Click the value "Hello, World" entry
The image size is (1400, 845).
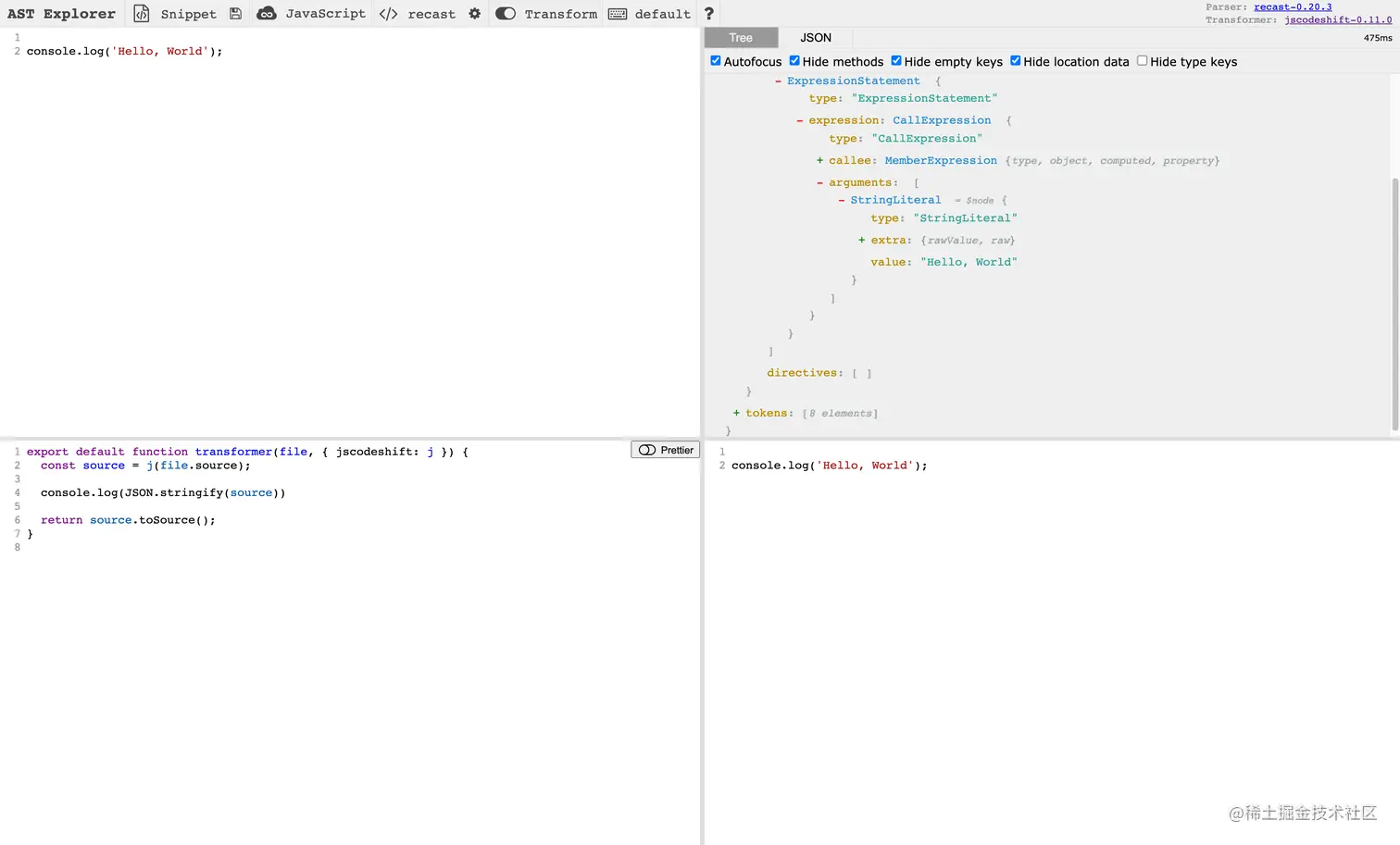click(944, 262)
